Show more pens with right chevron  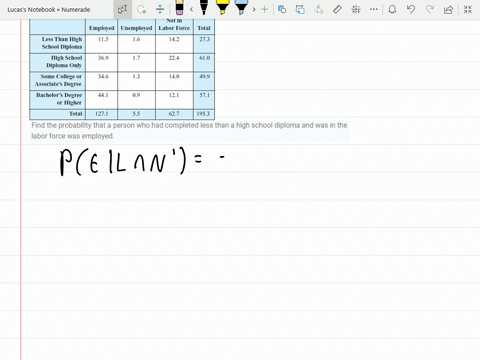point(254,9)
